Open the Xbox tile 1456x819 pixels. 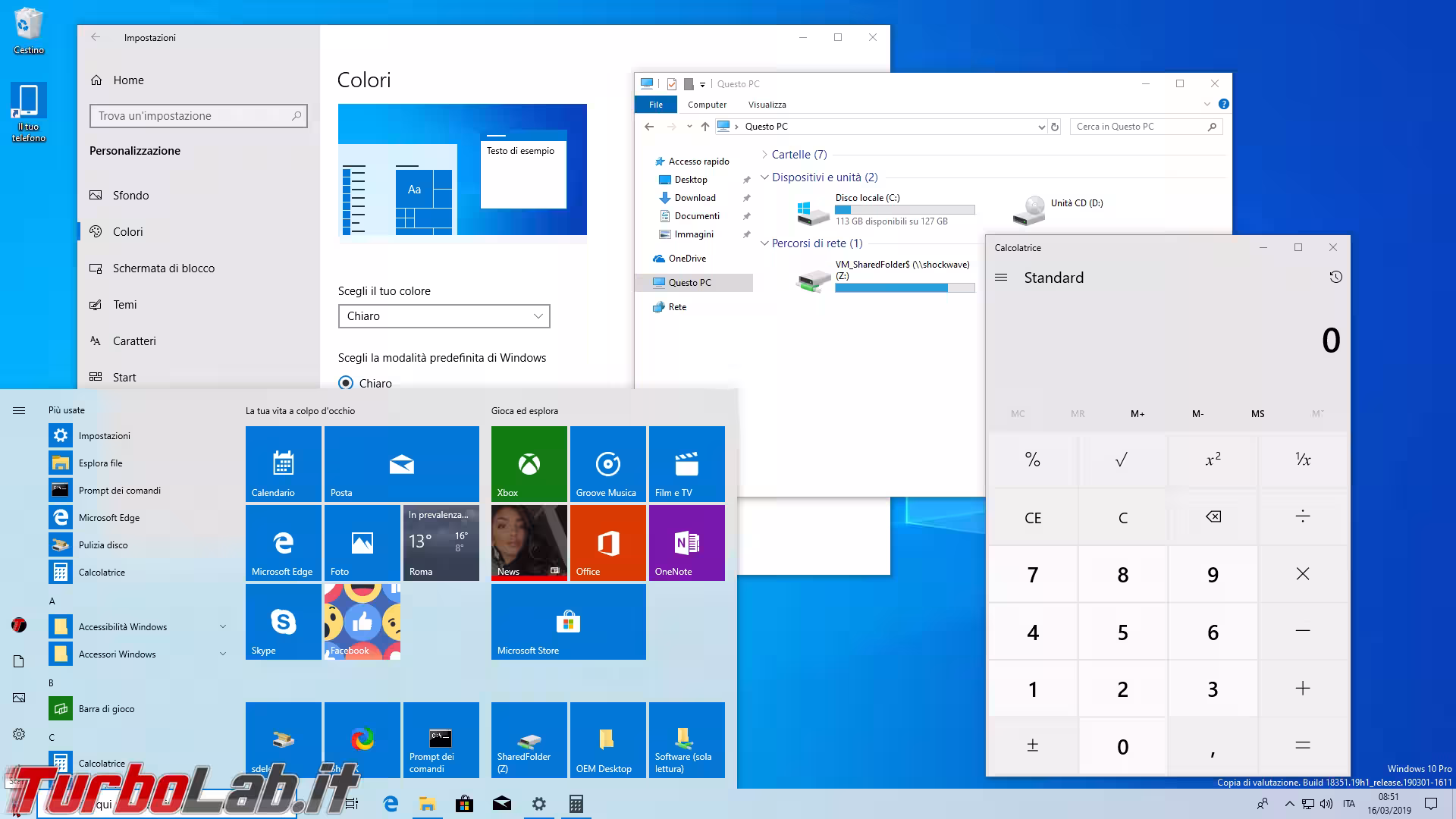[529, 463]
